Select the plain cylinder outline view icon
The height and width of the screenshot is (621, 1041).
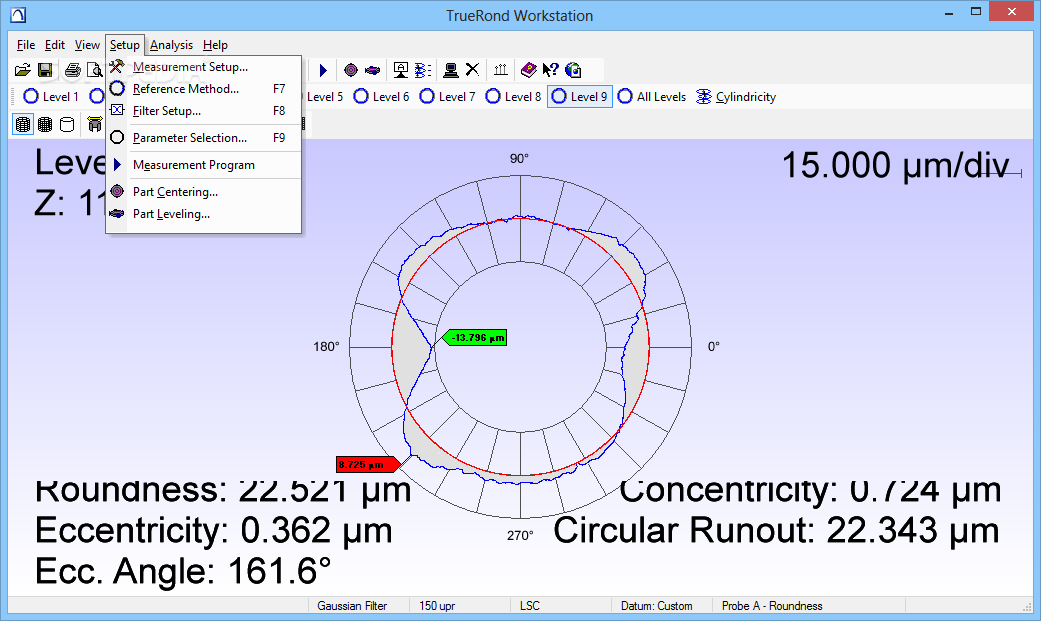point(67,124)
